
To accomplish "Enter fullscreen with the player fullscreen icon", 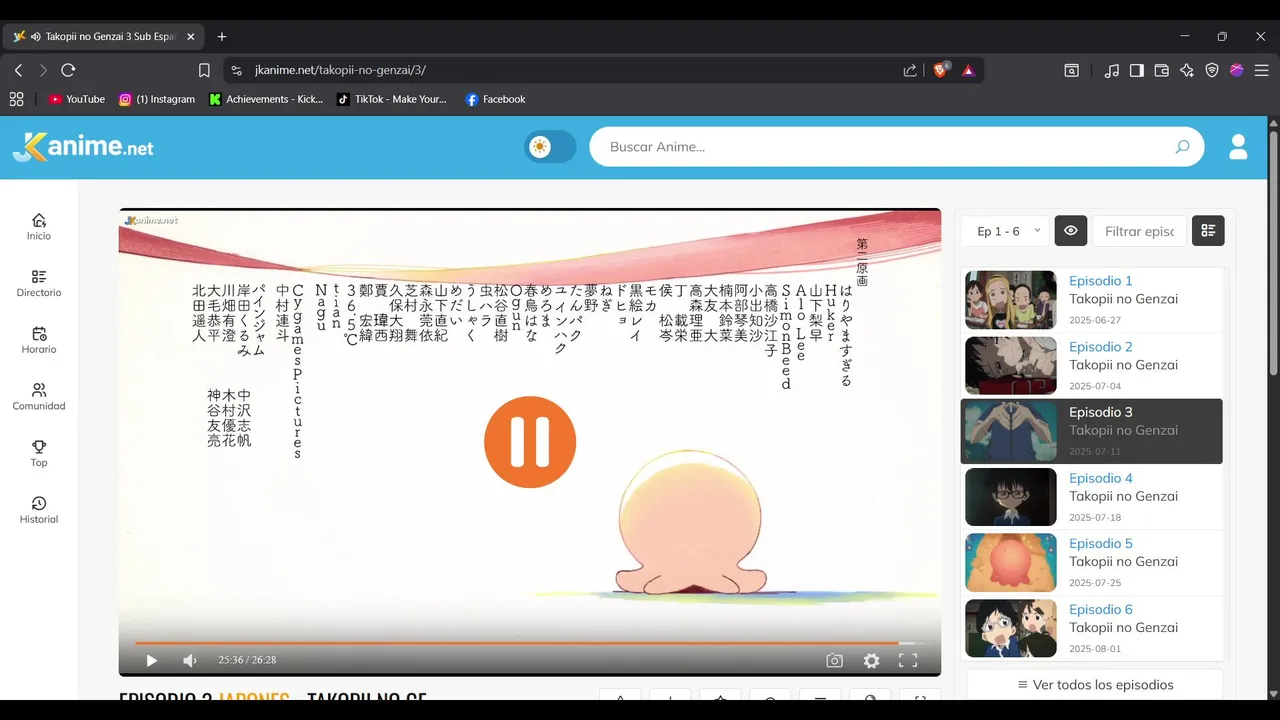I will (908, 660).
